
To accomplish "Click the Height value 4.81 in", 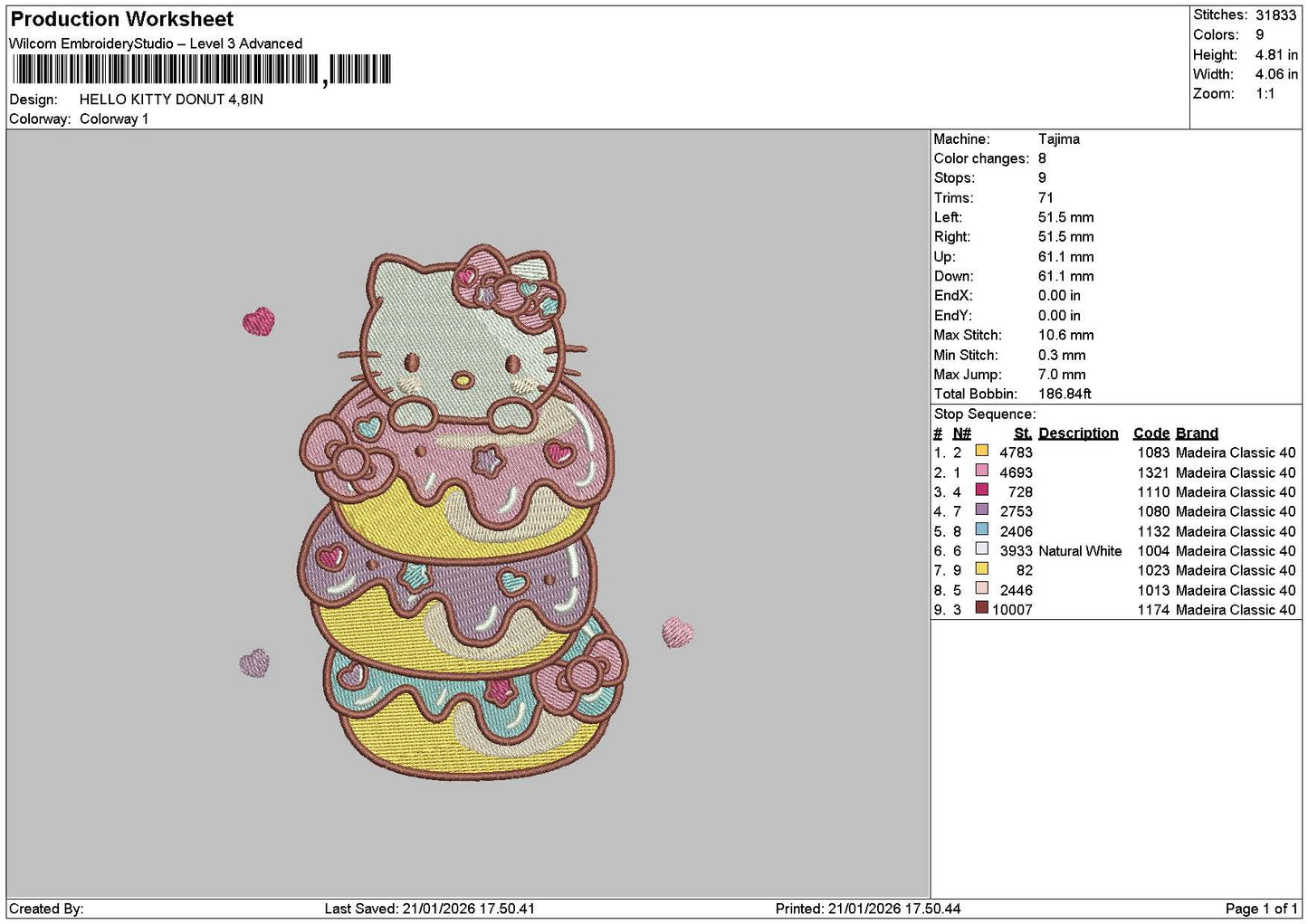I will point(1276,55).
